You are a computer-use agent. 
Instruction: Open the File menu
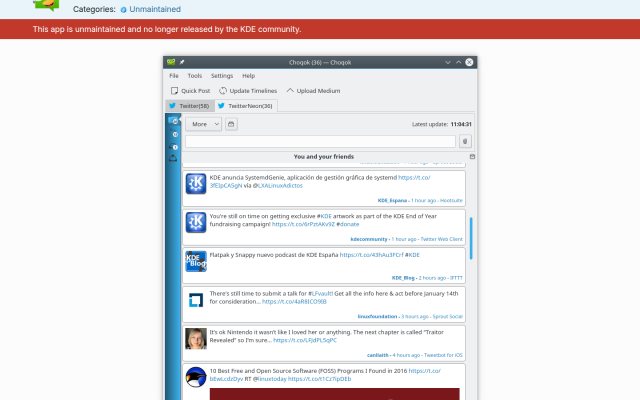(174, 76)
